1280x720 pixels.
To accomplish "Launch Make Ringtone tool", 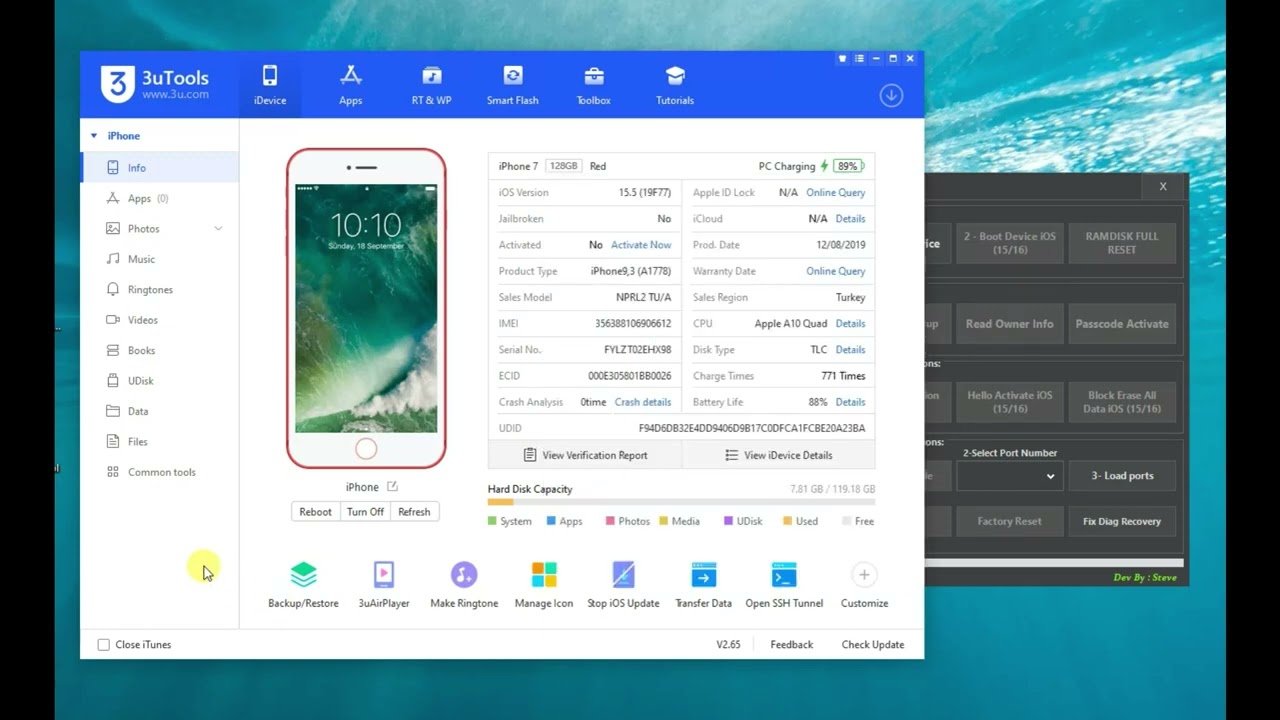I will (464, 584).
